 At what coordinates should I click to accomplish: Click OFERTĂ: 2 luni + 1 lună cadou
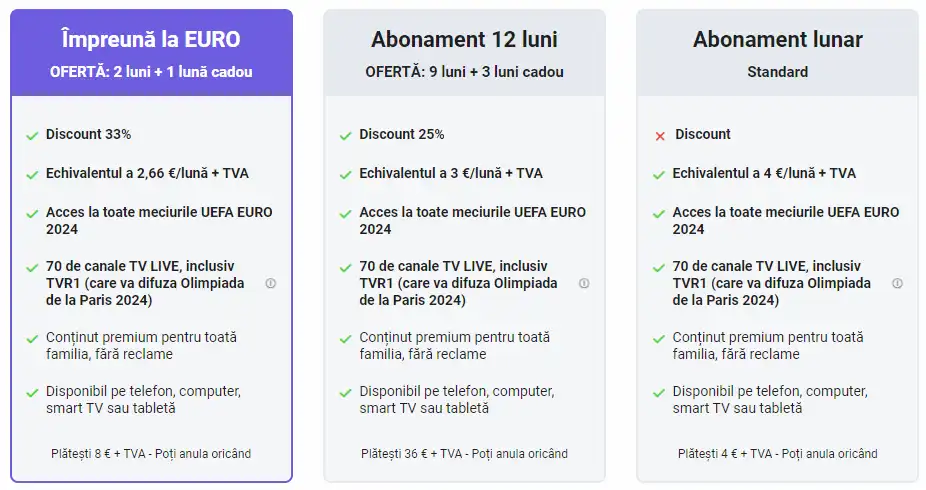[x=151, y=72]
